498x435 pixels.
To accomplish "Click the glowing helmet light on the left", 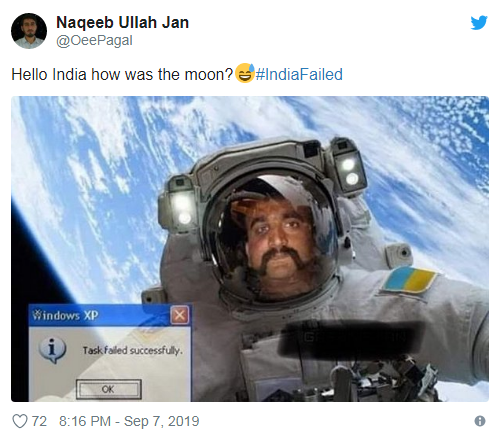I will (x=183, y=208).
